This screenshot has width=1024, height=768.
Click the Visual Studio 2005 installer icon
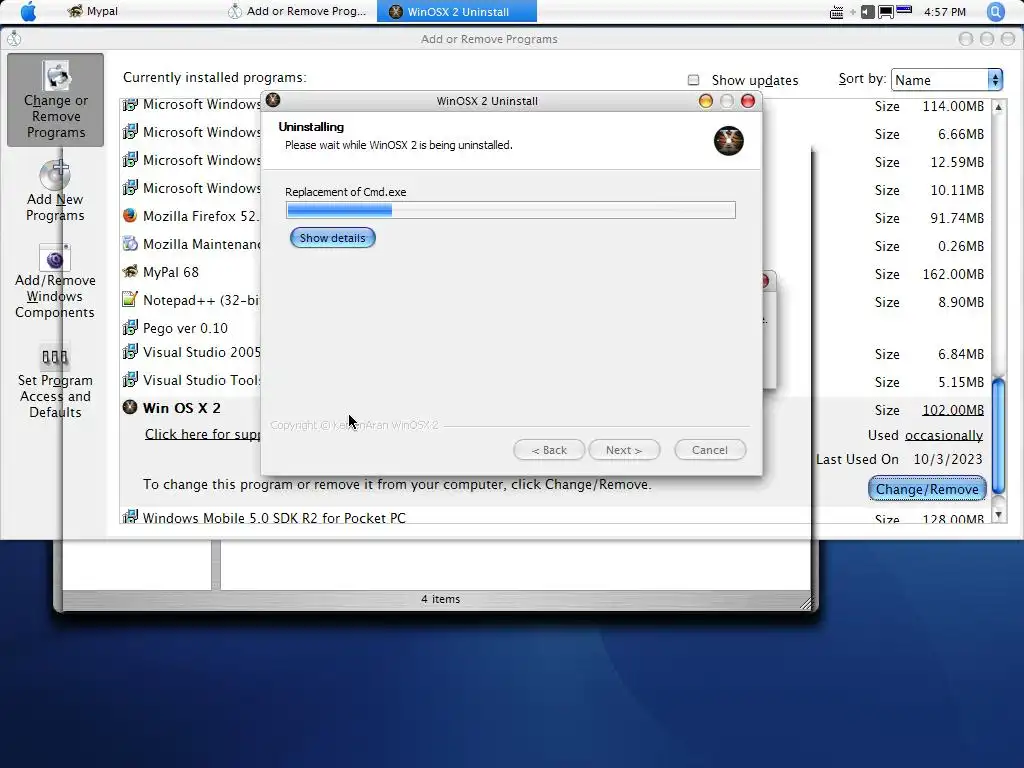click(130, 351)
